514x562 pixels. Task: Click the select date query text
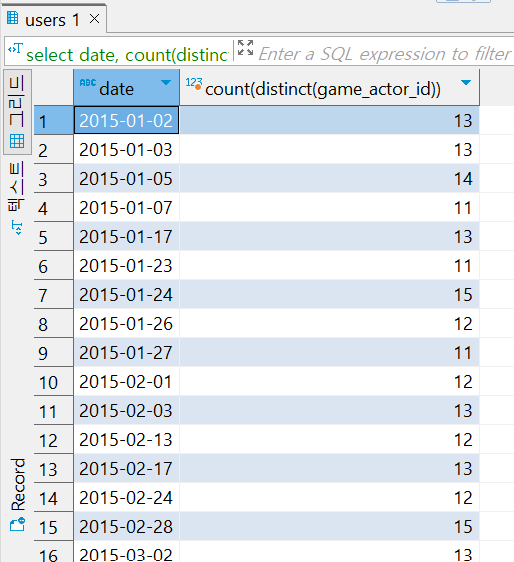127,55
